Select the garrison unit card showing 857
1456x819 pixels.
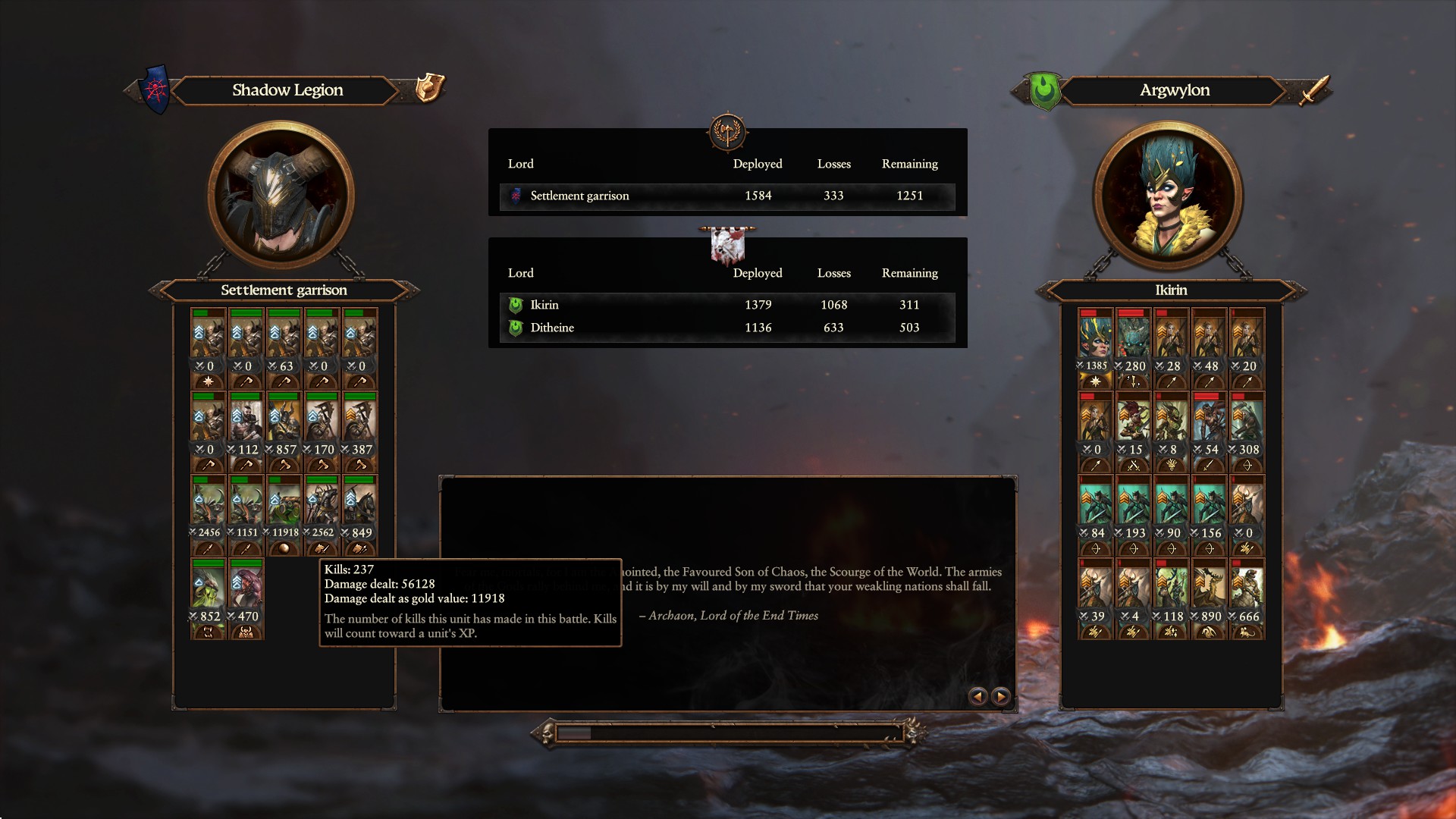(x=284, y=431)
